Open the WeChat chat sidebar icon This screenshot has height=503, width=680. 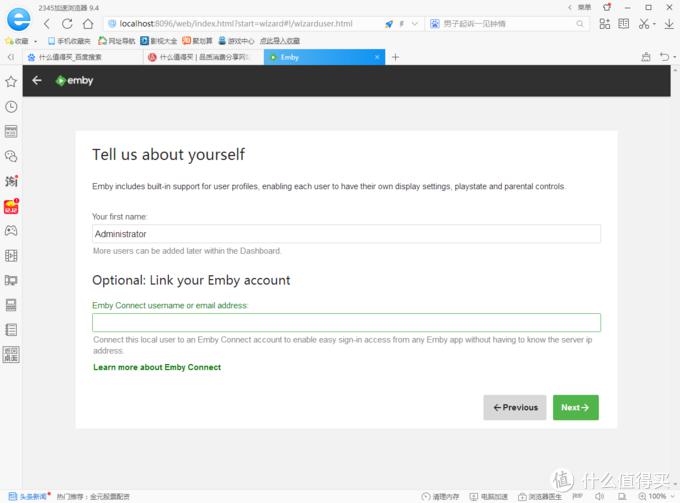pos(11,156)
